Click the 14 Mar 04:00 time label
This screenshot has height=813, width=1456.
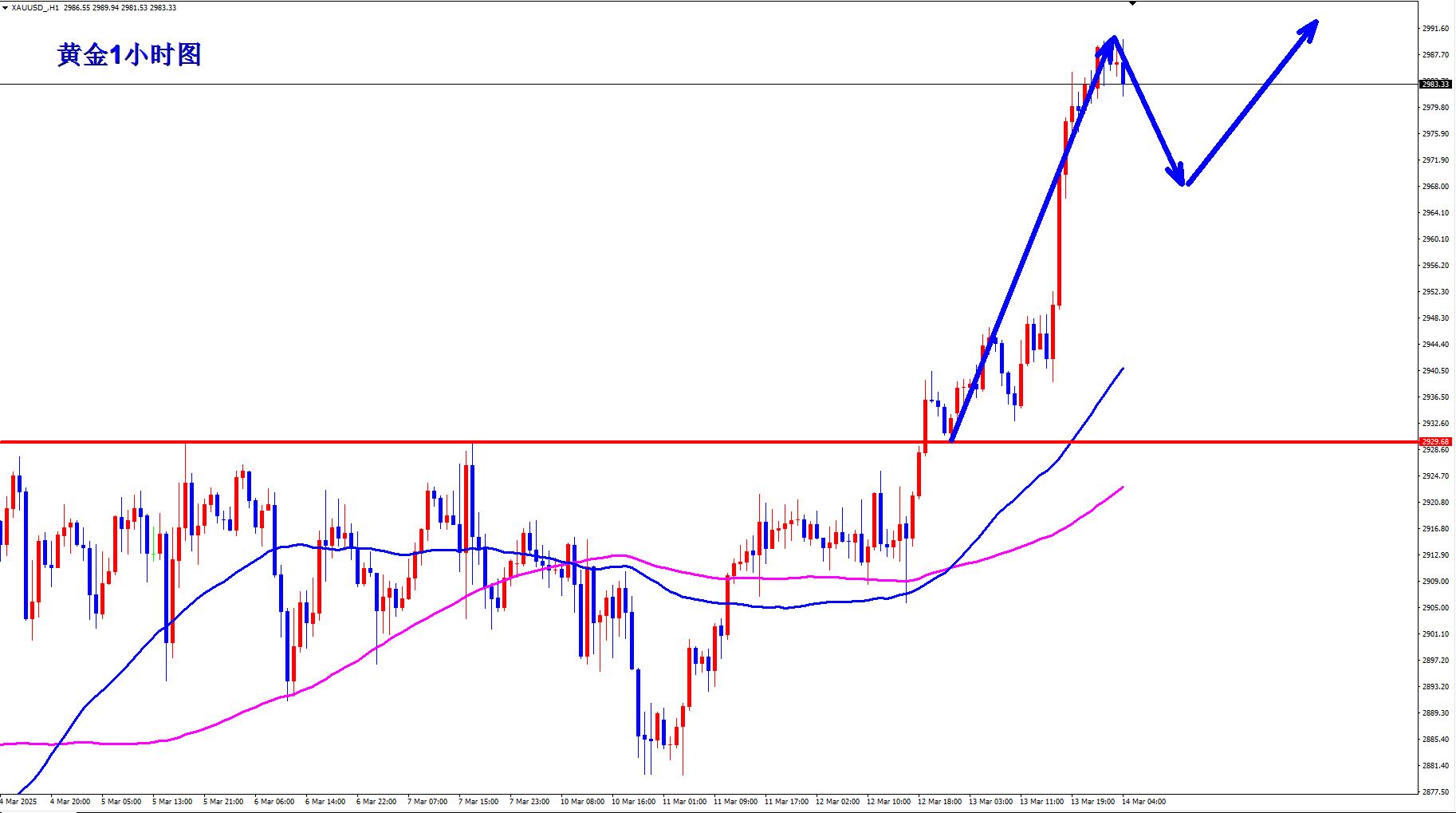tap(1143, 801)
